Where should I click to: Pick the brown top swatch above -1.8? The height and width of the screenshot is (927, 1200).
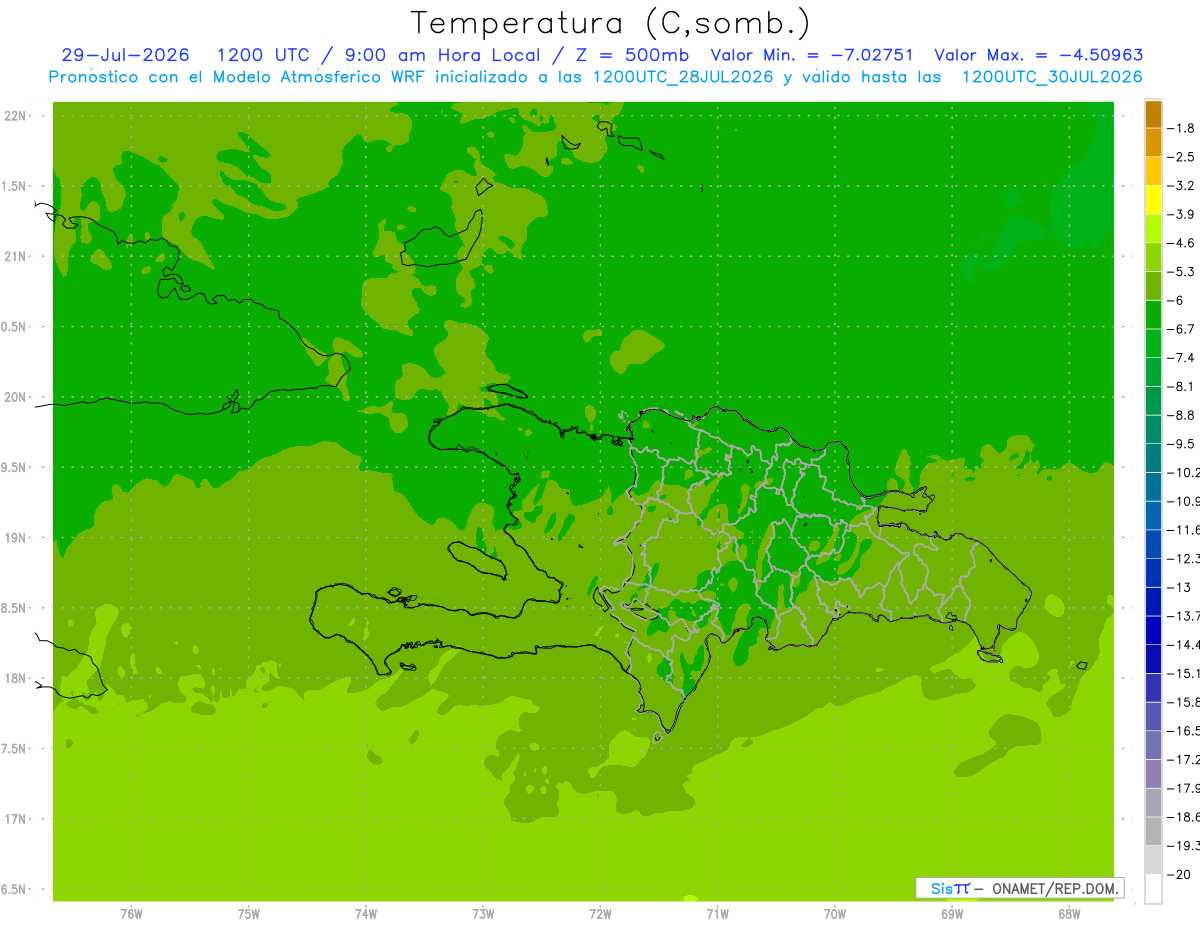pos(1153,114)
